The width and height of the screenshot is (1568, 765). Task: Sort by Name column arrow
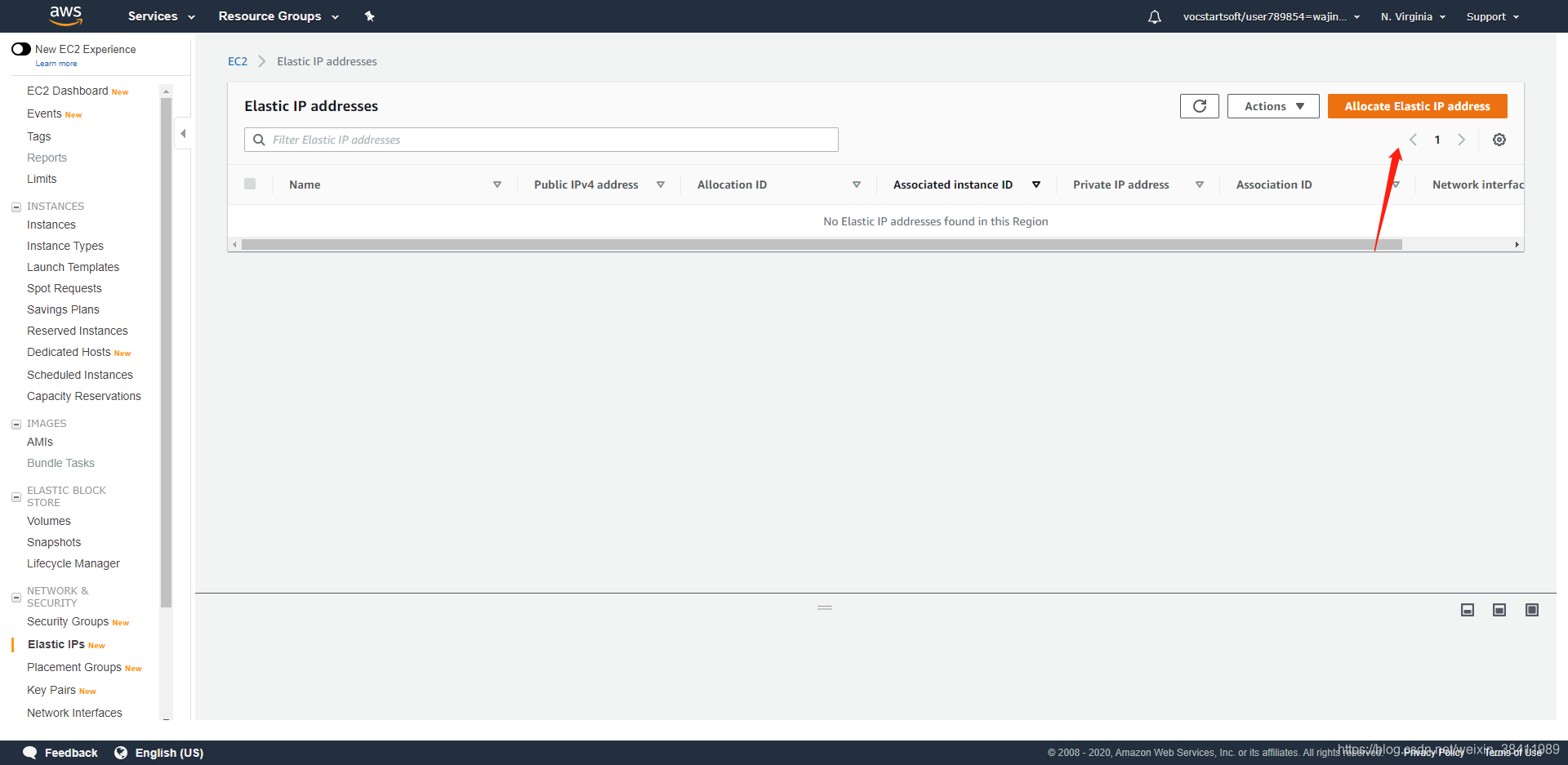(x=497, y=185)
